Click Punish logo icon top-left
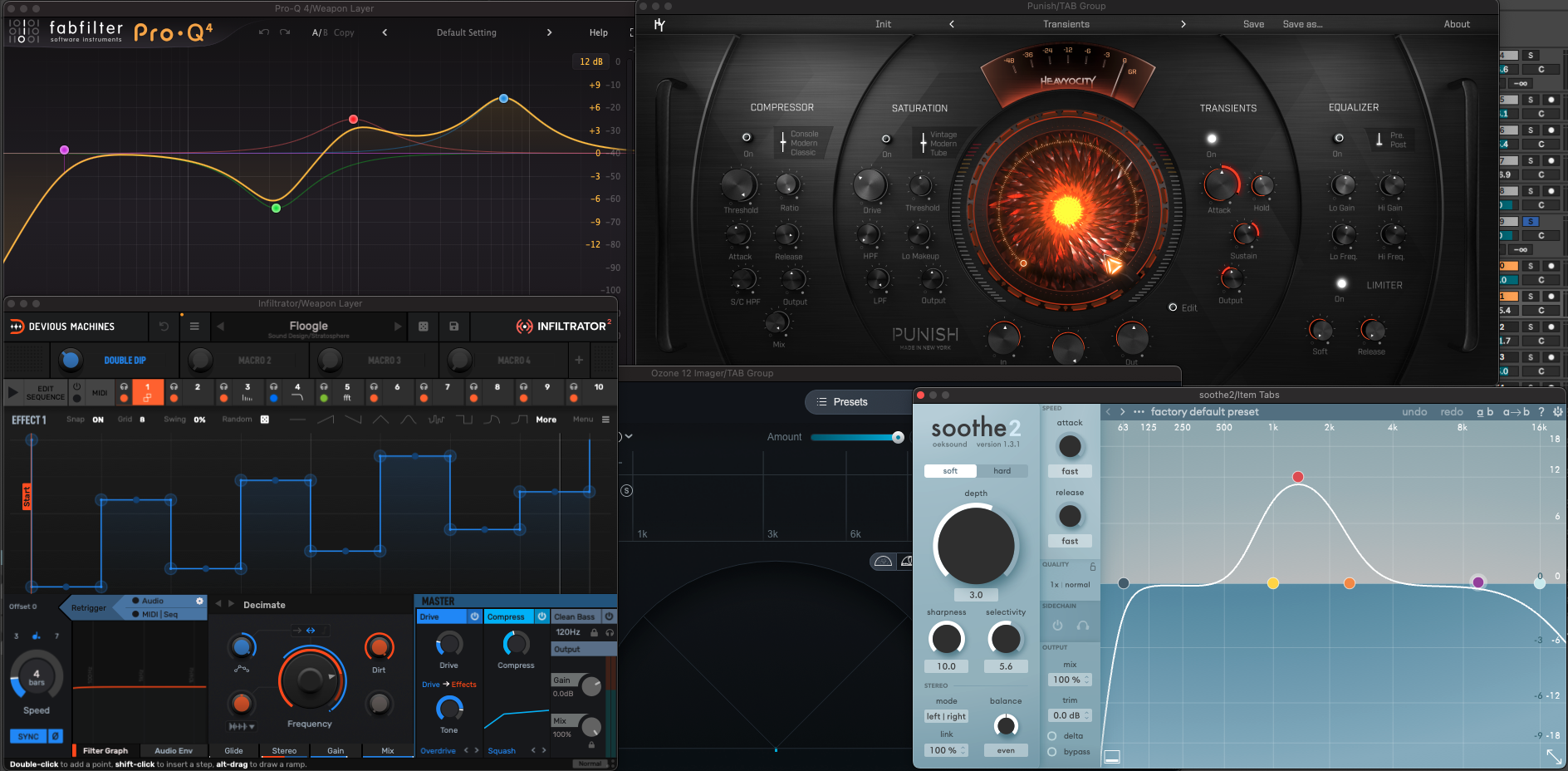 pyautogui.click(x=659, y=25)
